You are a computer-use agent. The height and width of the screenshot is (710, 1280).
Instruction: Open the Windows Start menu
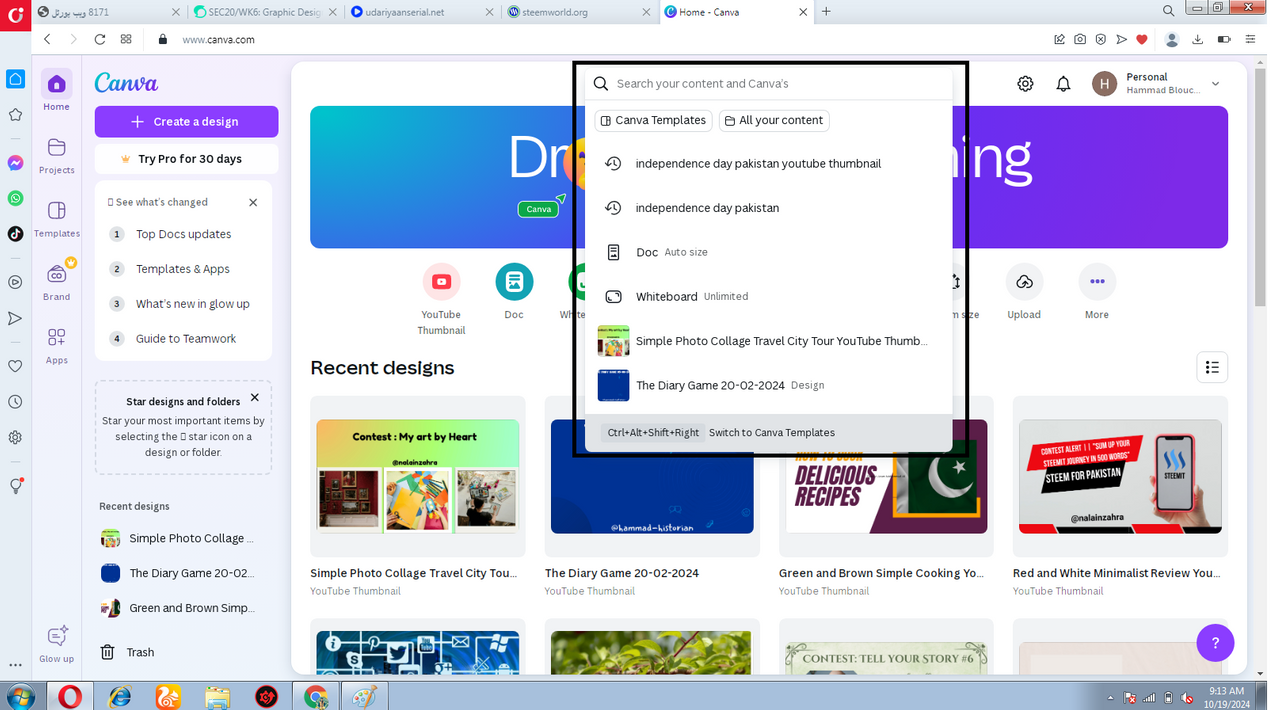[20, 696]
